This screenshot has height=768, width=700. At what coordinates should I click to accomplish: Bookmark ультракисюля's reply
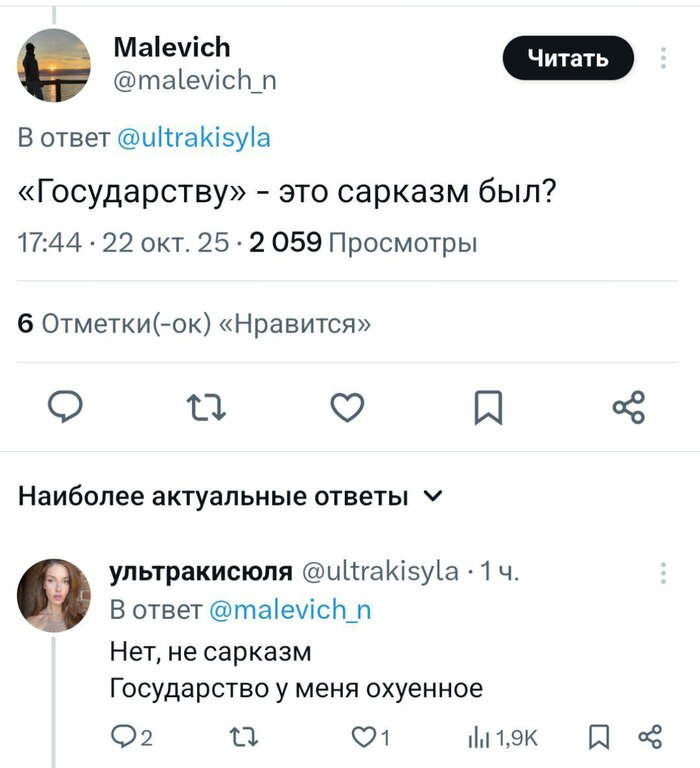point(598,738)
